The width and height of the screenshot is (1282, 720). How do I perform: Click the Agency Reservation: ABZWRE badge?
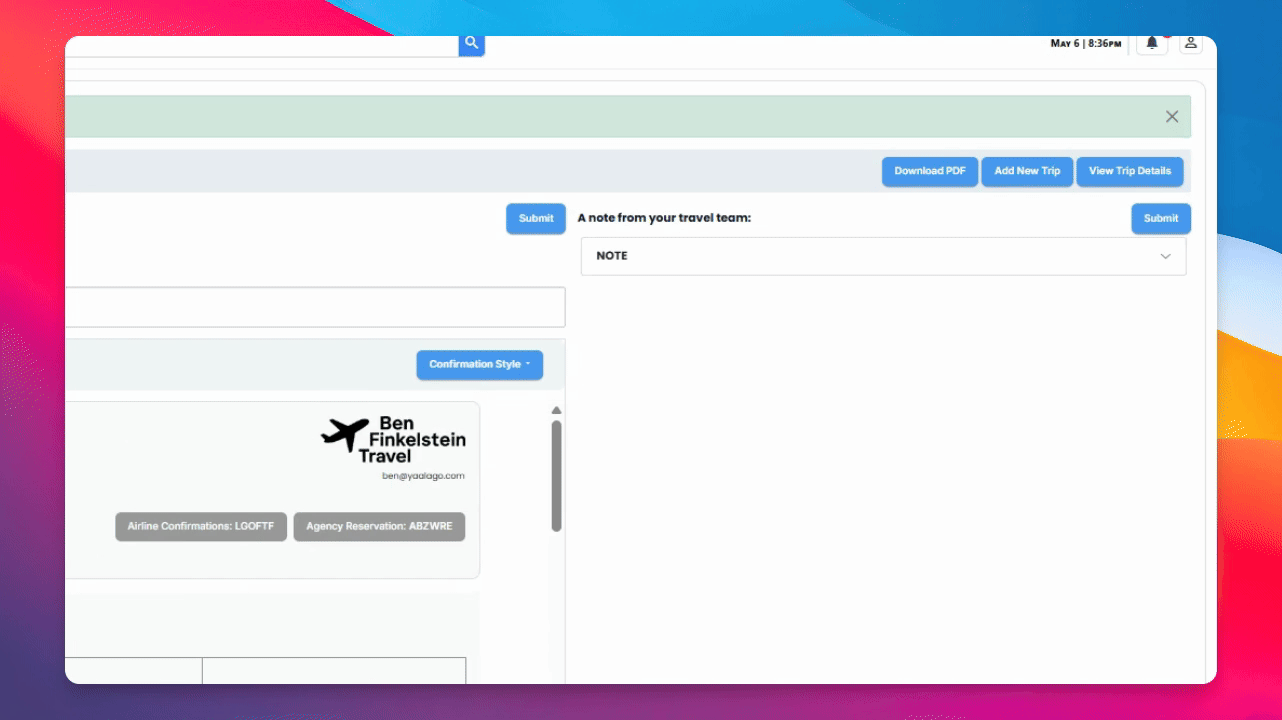[379, 527]
